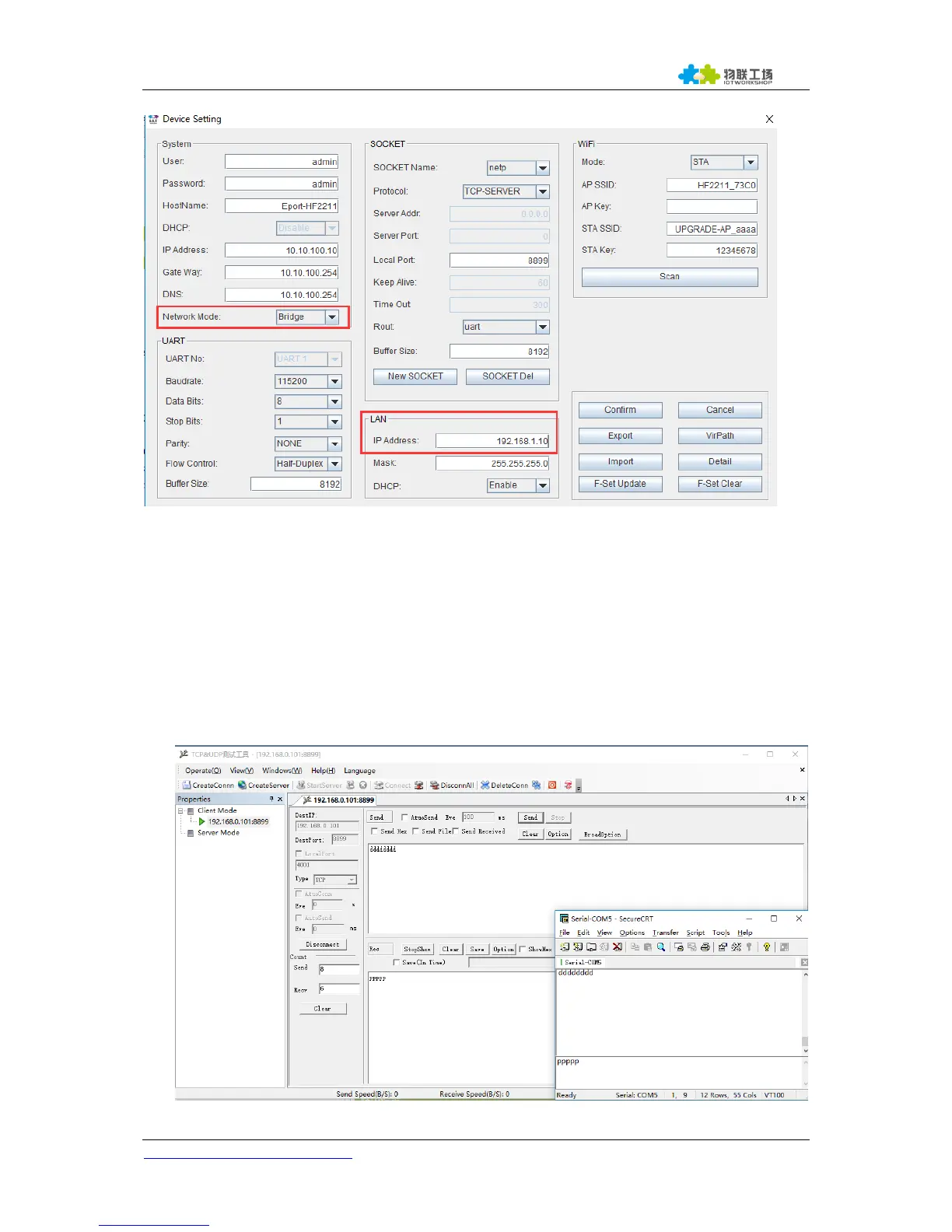Click the Scan button
Screen dimensions: 952x1232
pos(670,277)
